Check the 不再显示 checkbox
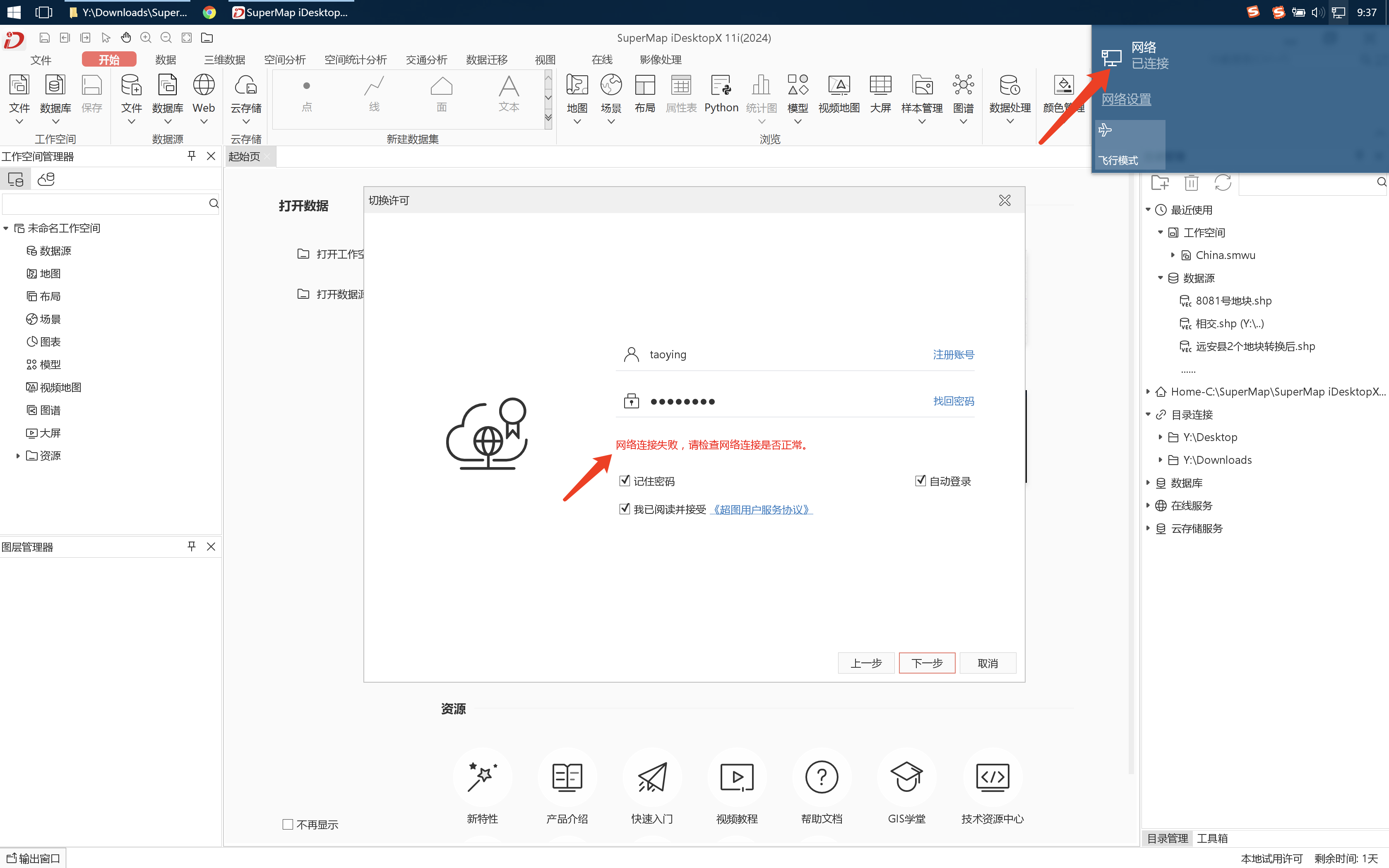This screenshot has height=868, width=1389. pyautogui.click(x=288, y=825)
